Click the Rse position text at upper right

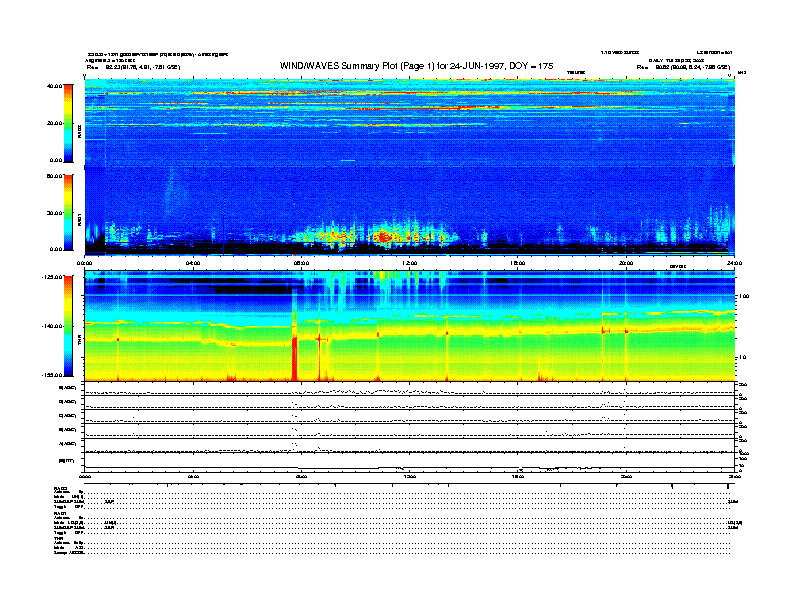pyautogui.click(x=683, y=67)
